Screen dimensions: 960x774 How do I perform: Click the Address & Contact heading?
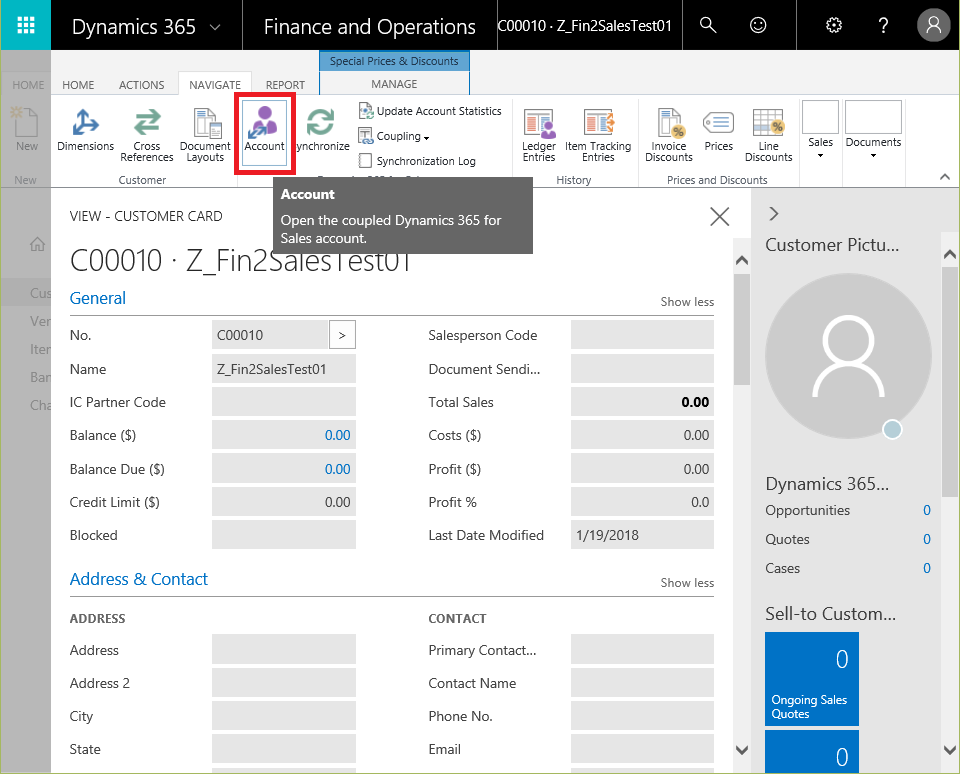139,579
